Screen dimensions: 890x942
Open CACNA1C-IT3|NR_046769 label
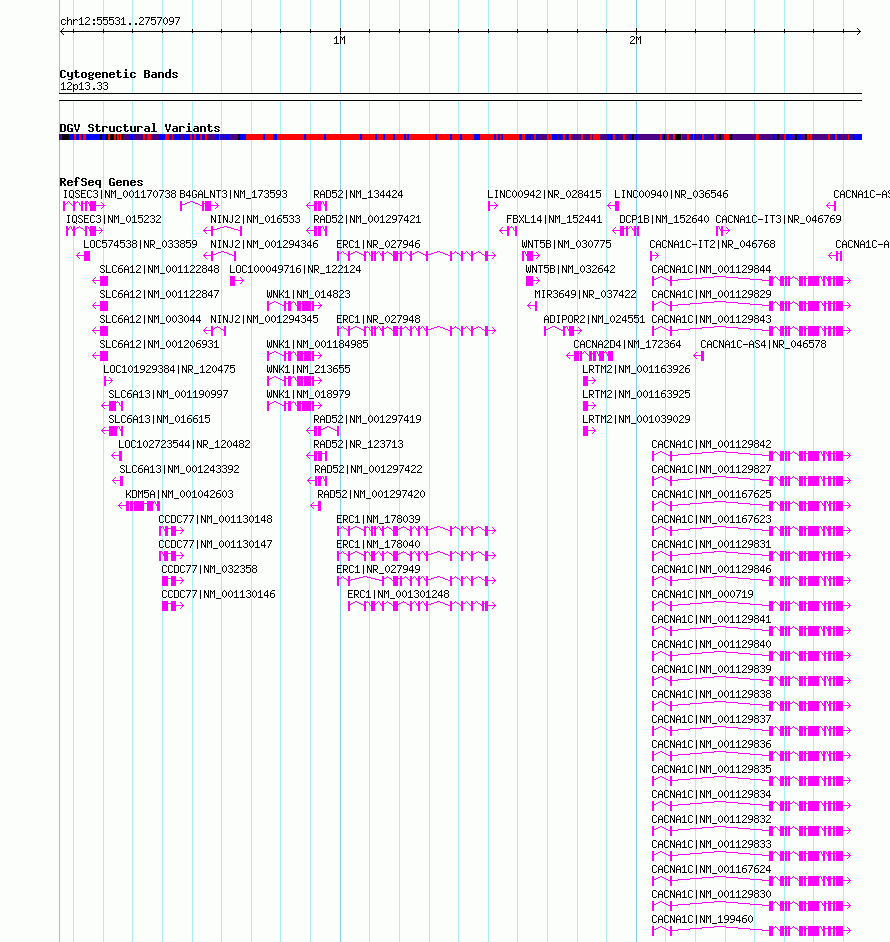(778, 219)
